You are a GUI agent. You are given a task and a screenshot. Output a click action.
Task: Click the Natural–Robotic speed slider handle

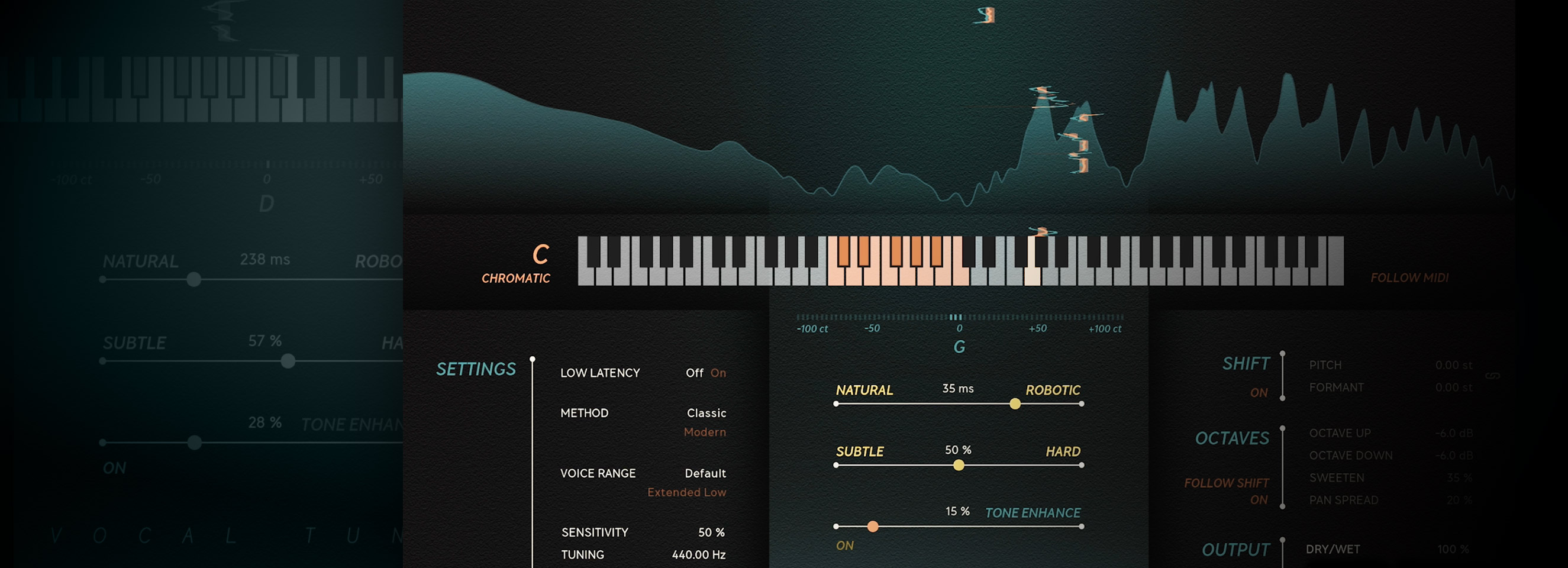pyautogui.click(x=1015, y=404)
